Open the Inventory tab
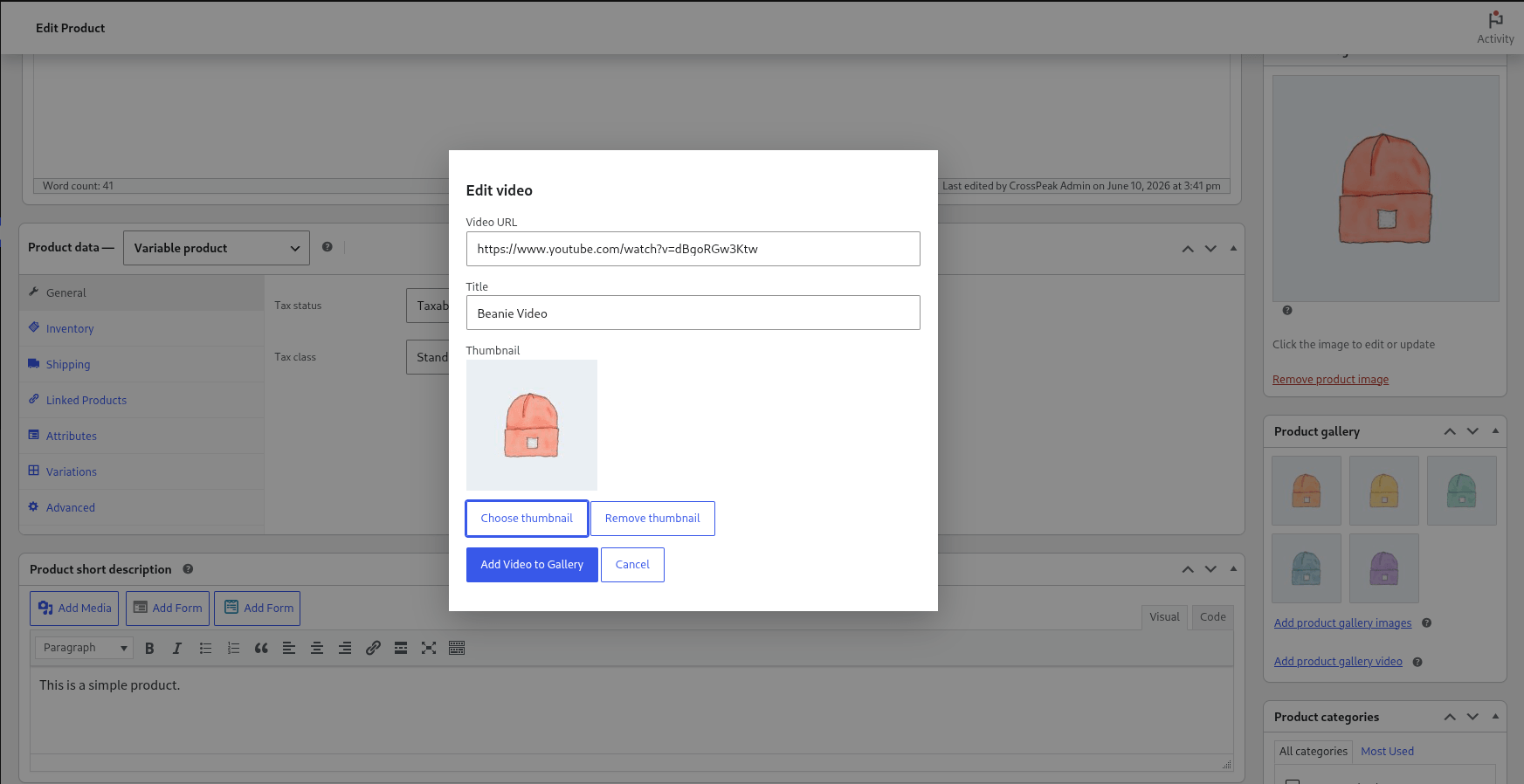1524x784 pixels. [141, 328]
